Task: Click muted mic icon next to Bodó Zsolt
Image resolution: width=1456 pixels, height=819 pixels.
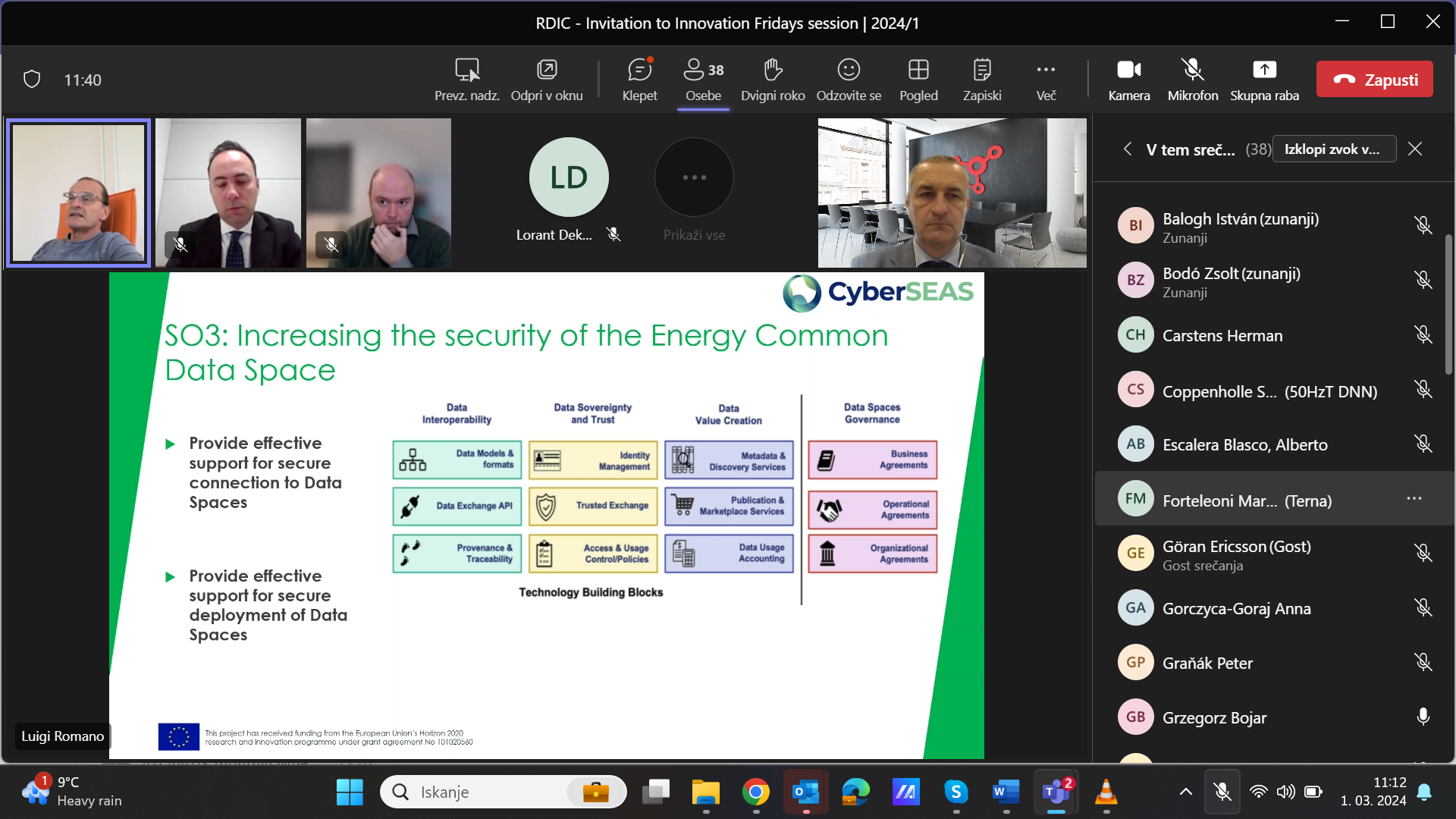Action: (x=1423, y=280)
